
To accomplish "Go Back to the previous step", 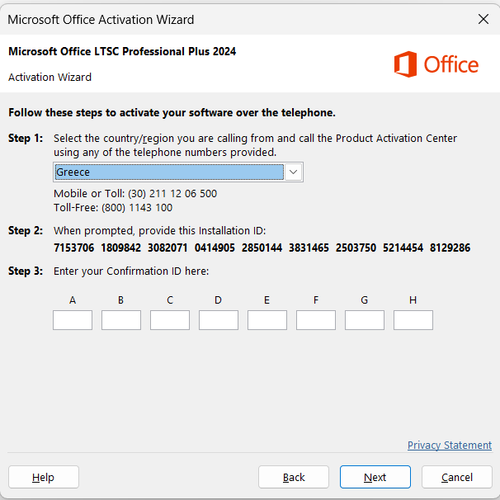I will (293, 477).
